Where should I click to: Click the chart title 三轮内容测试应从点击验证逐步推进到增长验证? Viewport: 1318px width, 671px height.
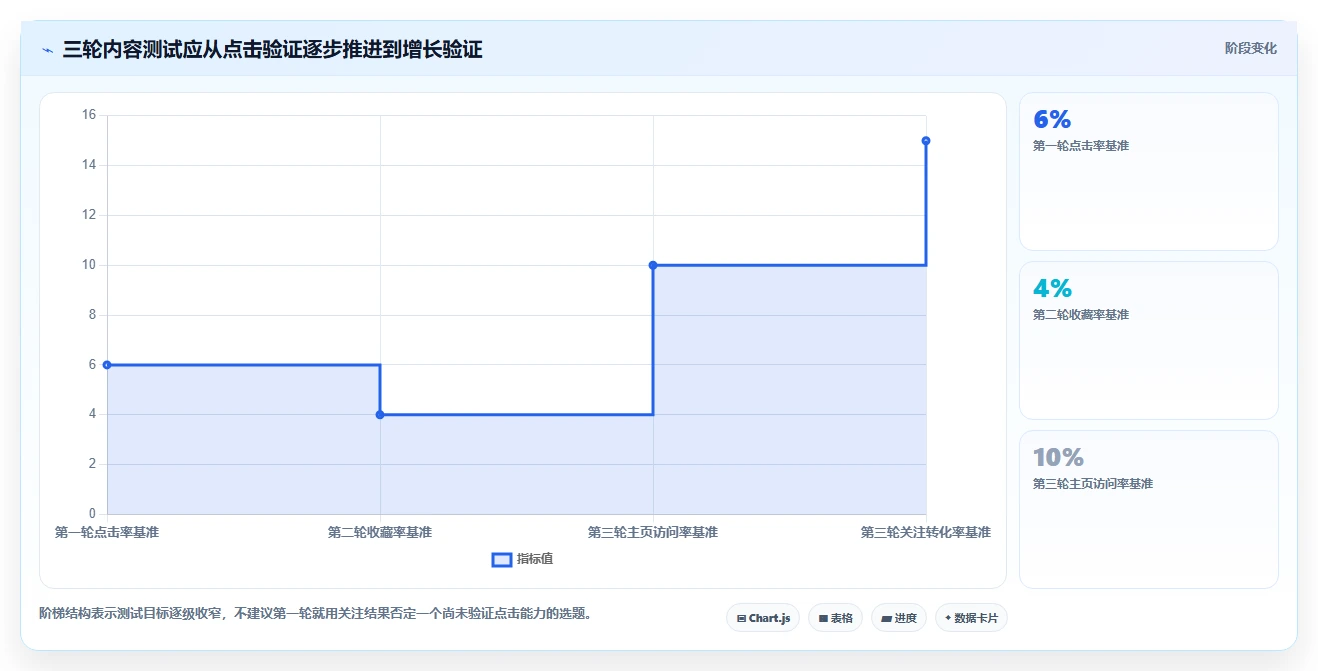[272, 49]
